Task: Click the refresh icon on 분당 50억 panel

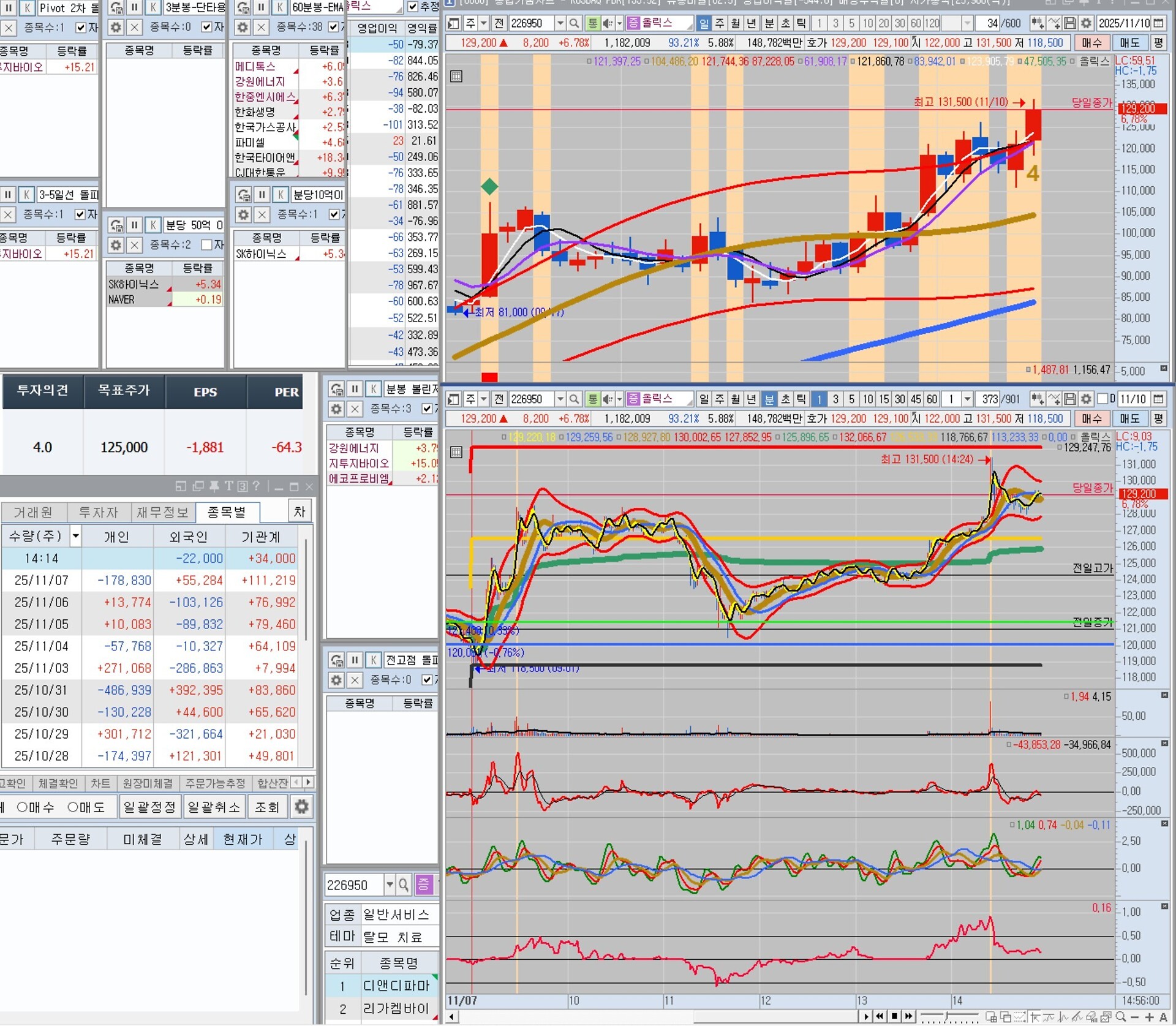Action: 116,225
